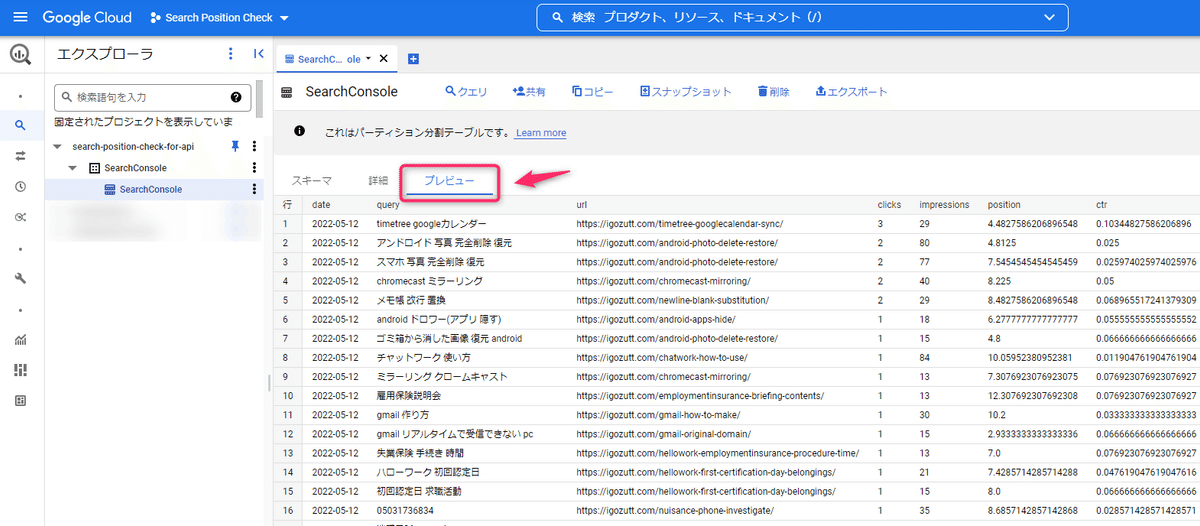Click the clicks column header
The image size is (1200, 526).
[x=890, y=205]
